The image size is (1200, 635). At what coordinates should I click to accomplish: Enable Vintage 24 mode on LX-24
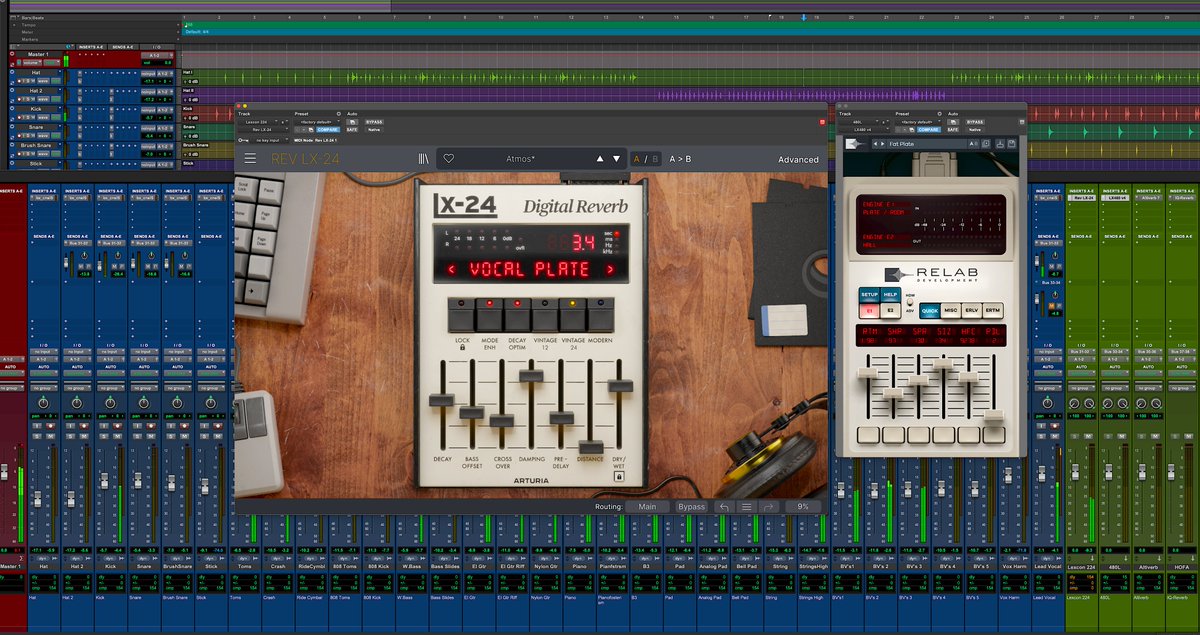point(573,316)
